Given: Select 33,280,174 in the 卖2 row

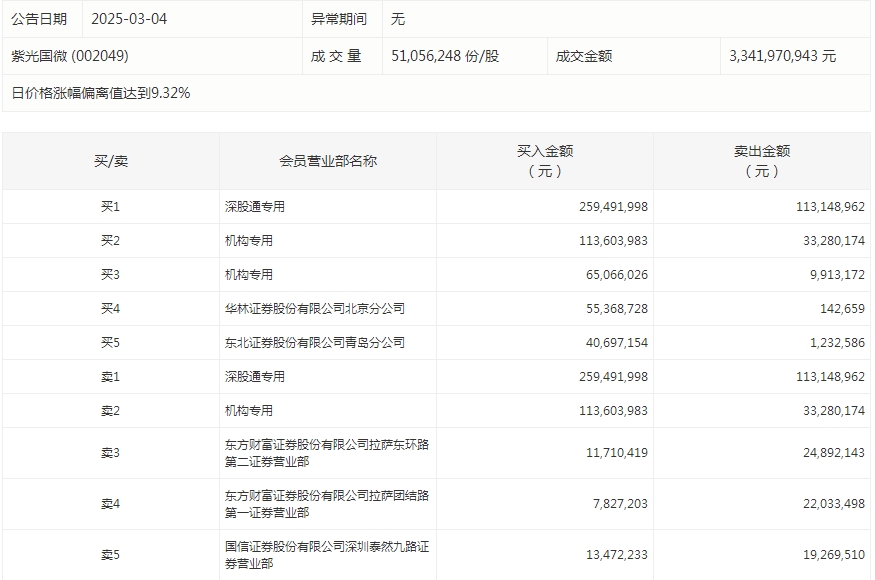Looking at the screenshot, I should tap(834, 411).
